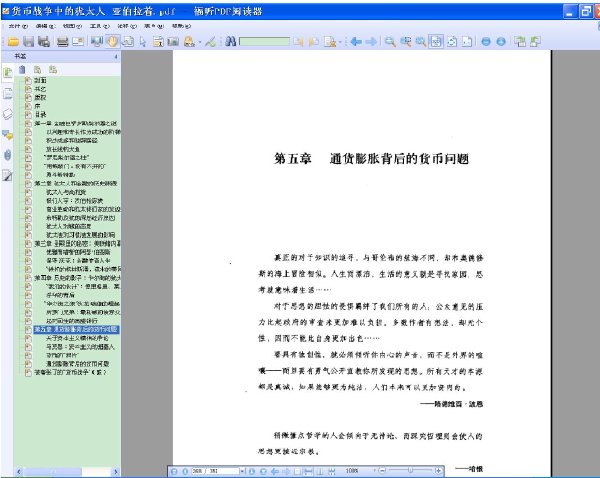
Task: Click the zoom in plus in bottom bar
Action: point(439,470)
